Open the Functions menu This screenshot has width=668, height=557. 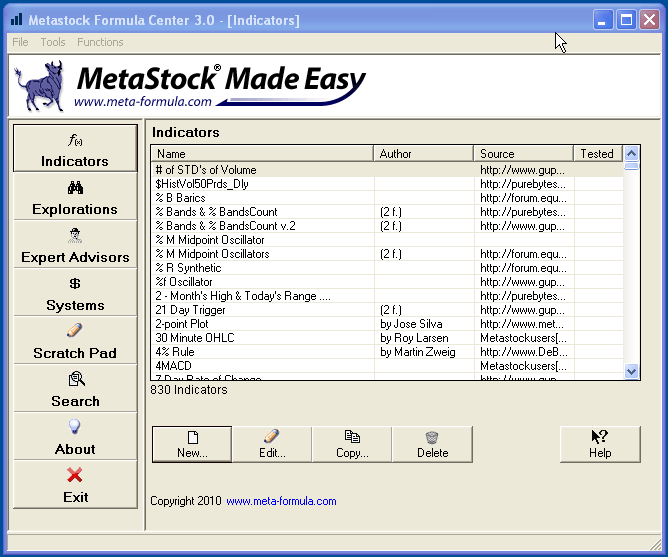pos(100,42)
